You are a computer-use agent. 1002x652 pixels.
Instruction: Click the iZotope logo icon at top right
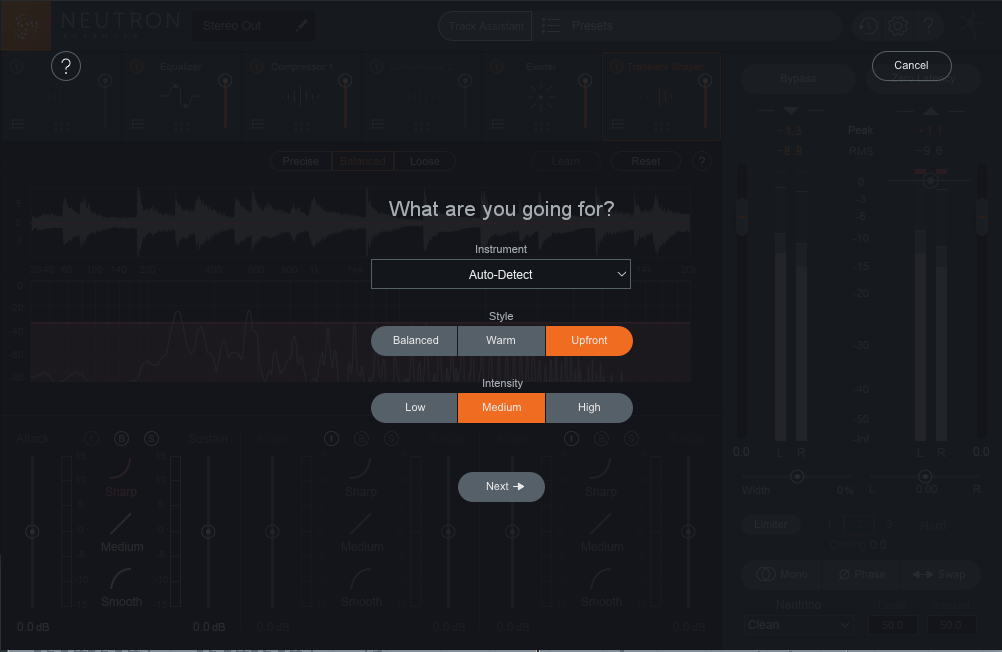click(972, 26)
